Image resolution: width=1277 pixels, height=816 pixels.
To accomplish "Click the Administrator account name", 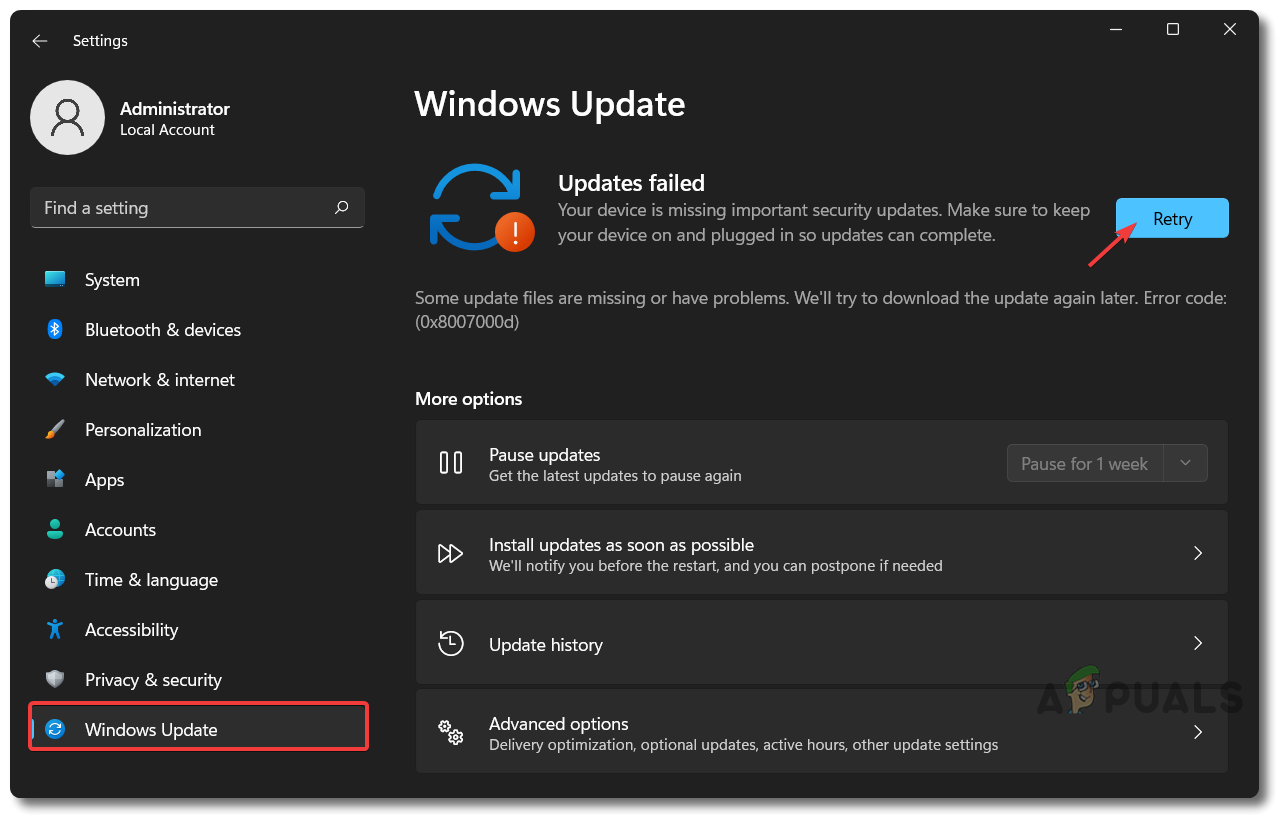I will tap(175, 108).
